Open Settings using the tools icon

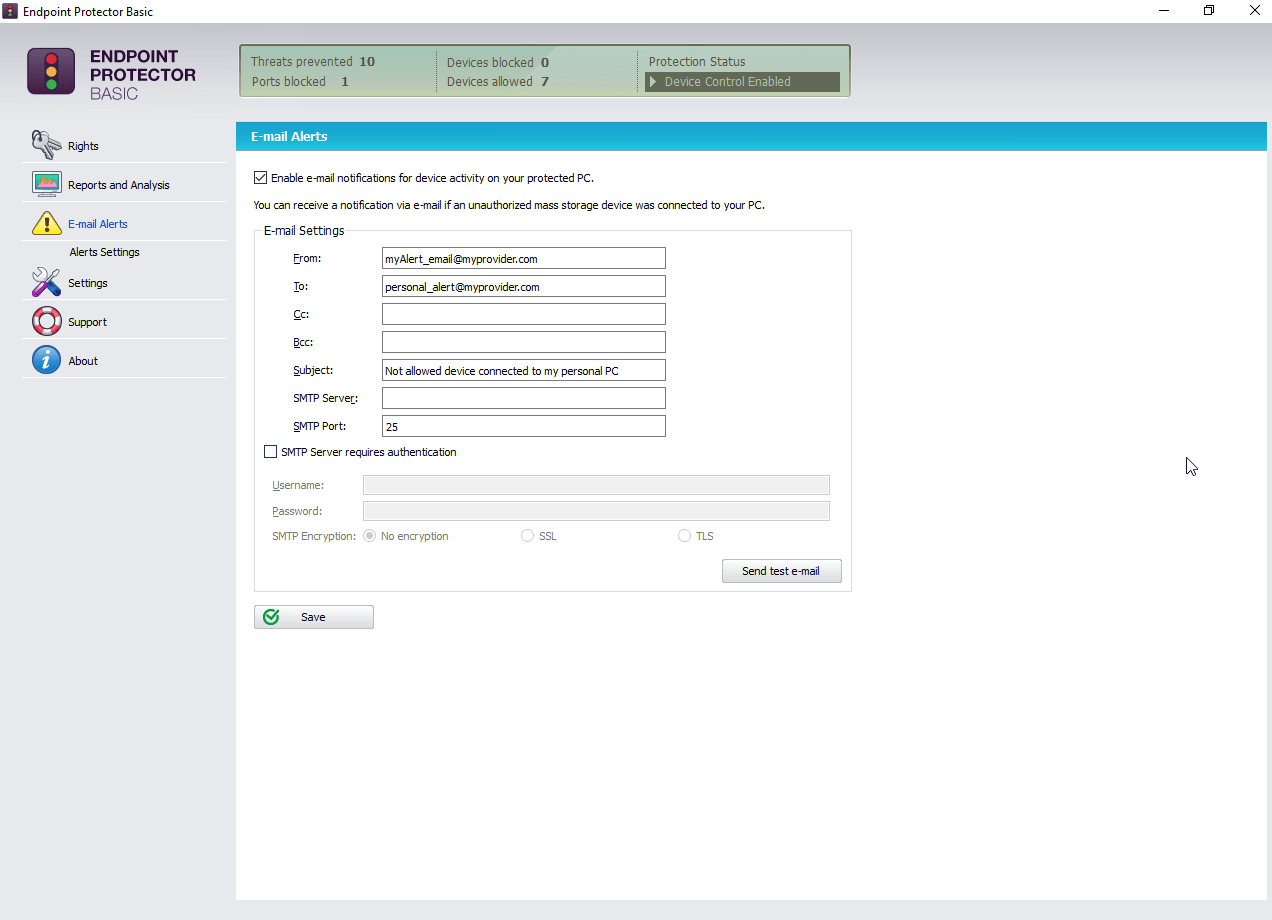45,283
